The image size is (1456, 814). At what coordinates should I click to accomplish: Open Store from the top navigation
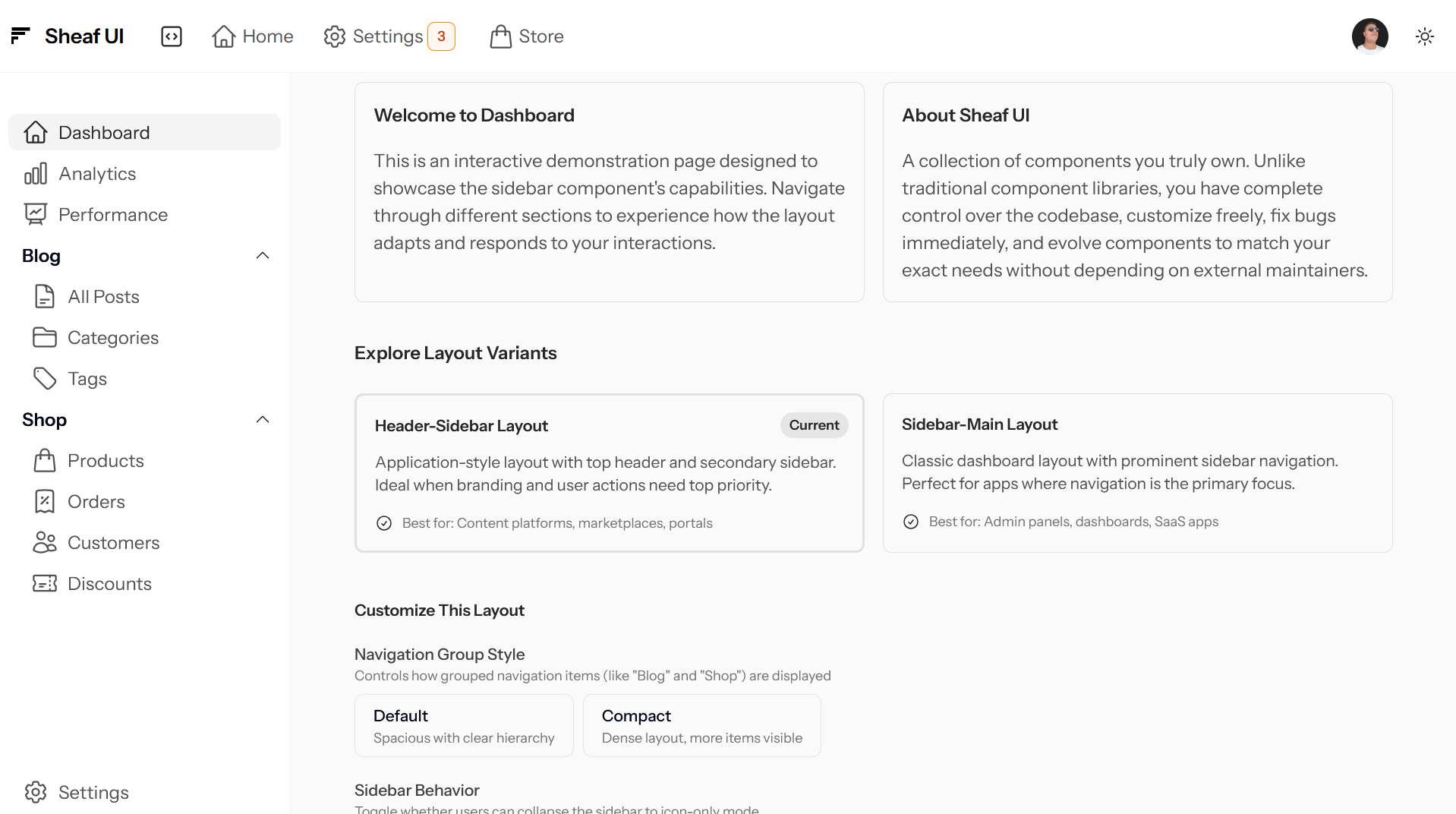coord(527,36)
